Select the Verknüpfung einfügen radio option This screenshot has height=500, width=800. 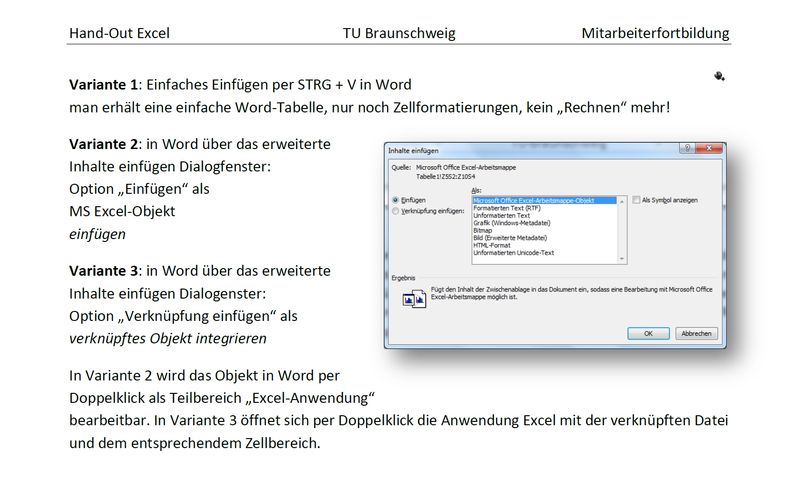pos(395,211)
